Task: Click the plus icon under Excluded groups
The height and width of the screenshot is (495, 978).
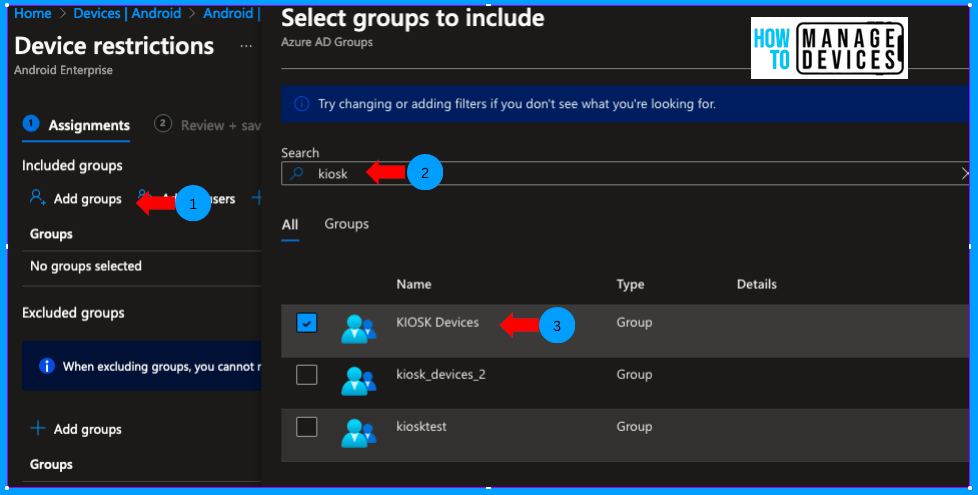Action: [38, 428]
